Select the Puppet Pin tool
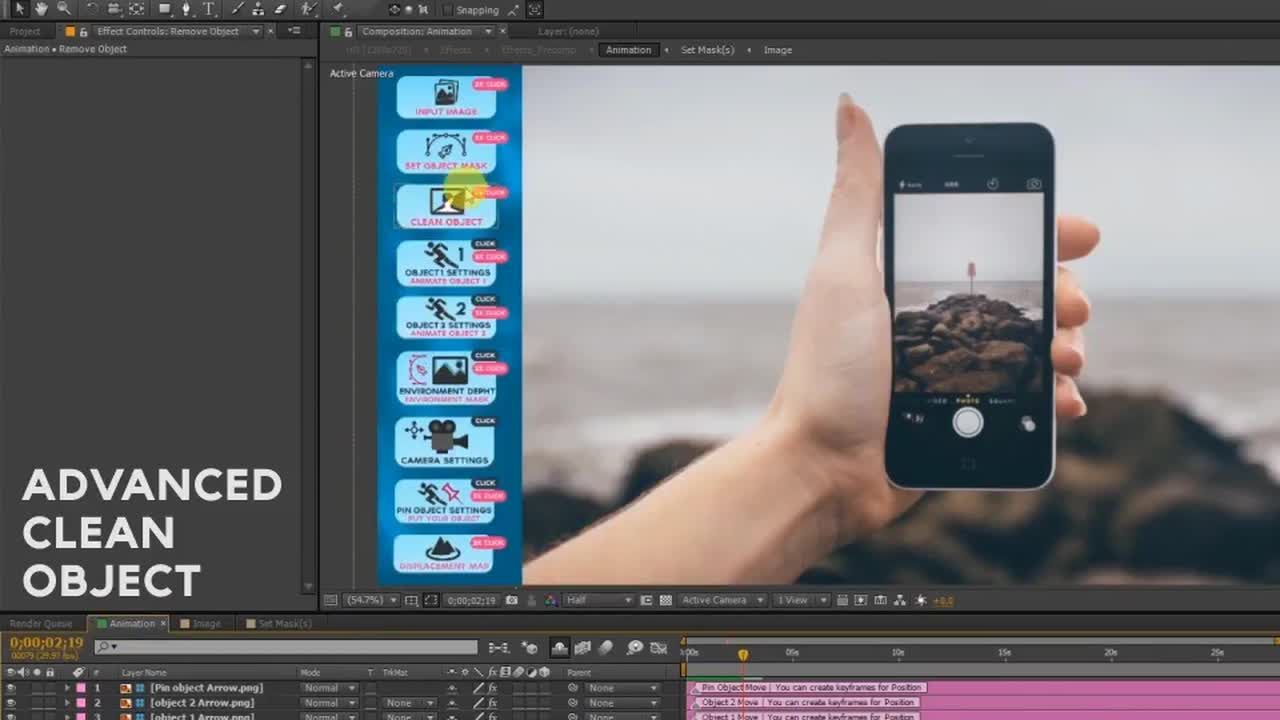 [339, 9]
